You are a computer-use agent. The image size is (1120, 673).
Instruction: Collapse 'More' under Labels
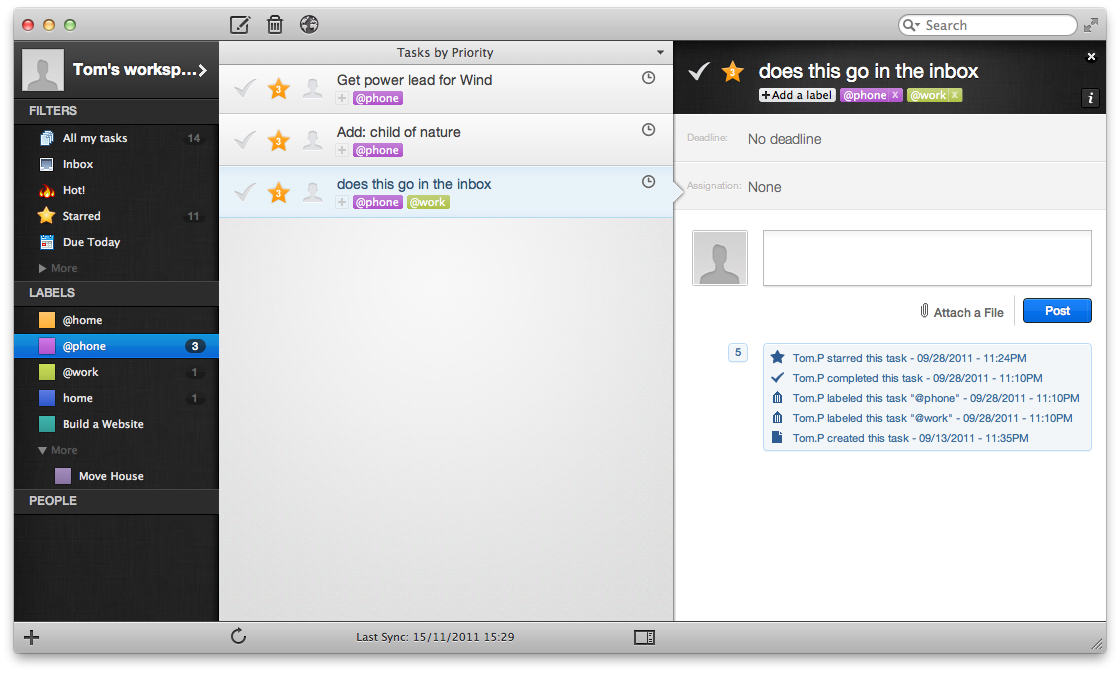58,450
